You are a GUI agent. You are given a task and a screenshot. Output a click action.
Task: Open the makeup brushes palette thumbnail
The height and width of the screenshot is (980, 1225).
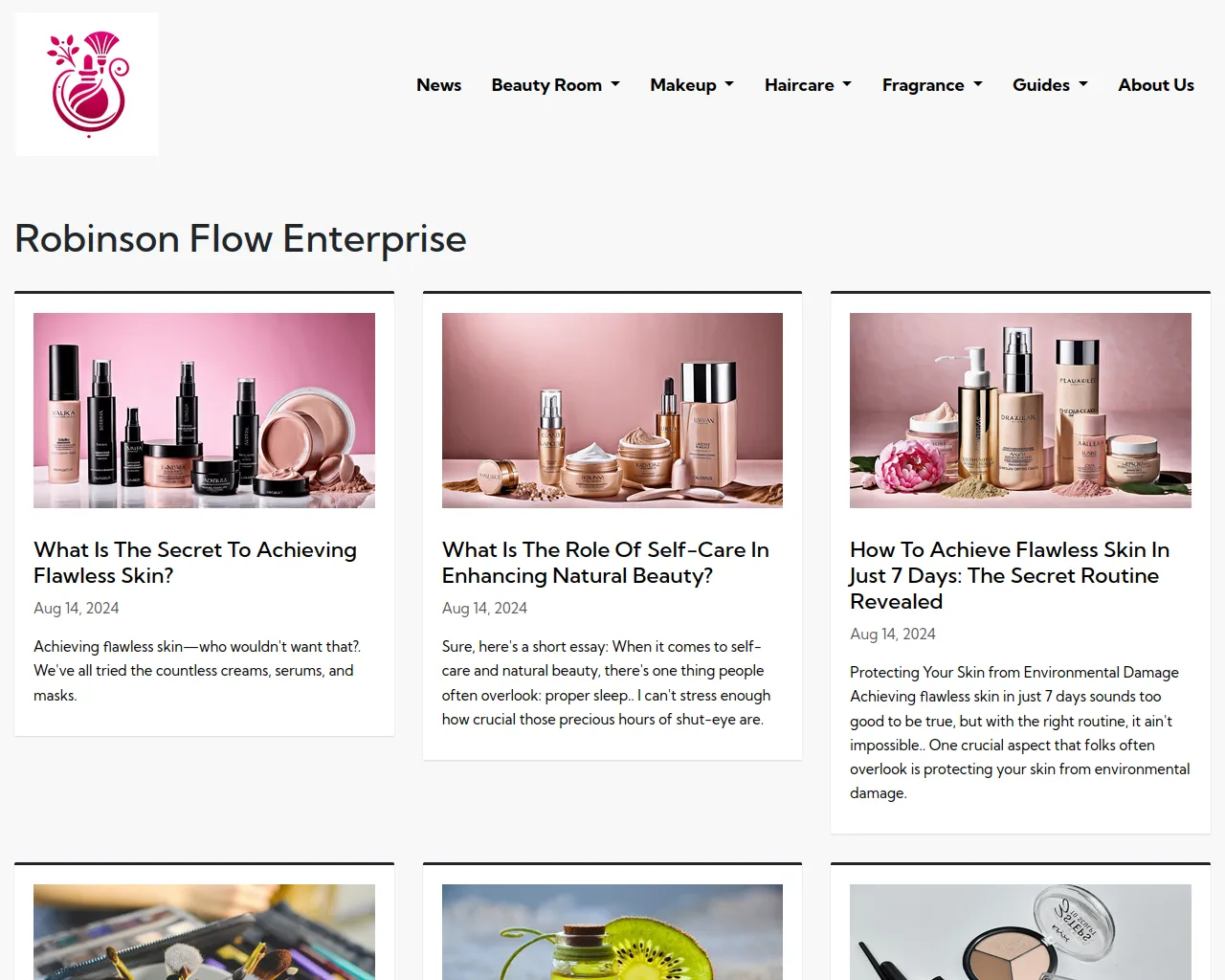click(x=204, y=932)
